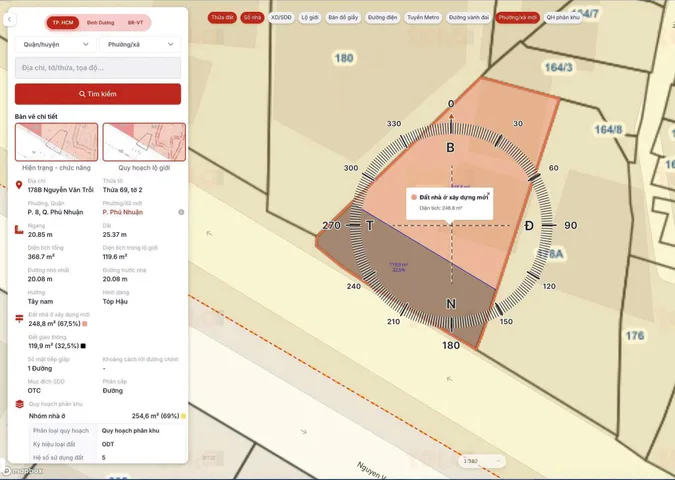Open Hiện trạng - chức năng thumbnail
This screenshot has height=480, width=675.
[x=56, y=142]
